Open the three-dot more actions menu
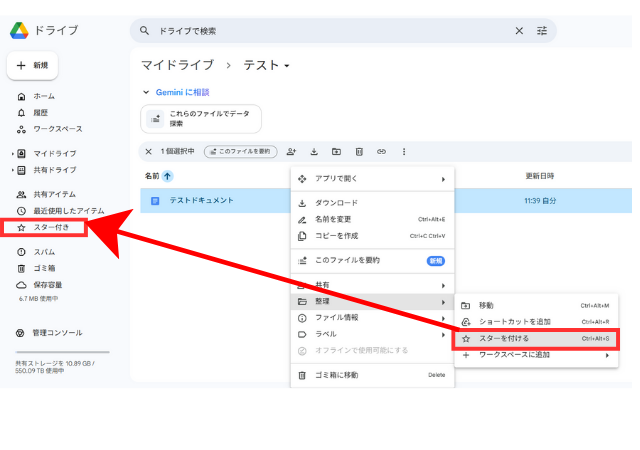Image resolution: width=640 pixels, height=450 pixels. pos(404,152)
